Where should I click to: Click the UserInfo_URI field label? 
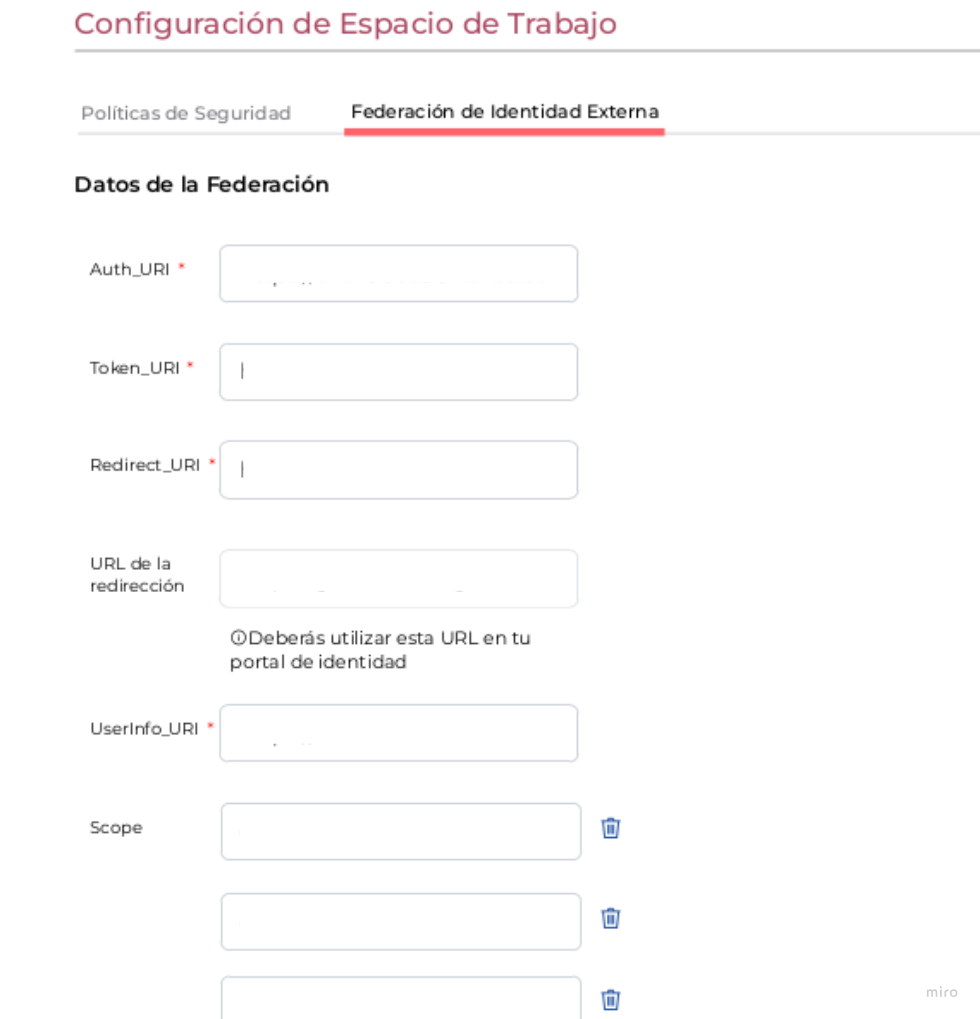(x=145, y=728)
